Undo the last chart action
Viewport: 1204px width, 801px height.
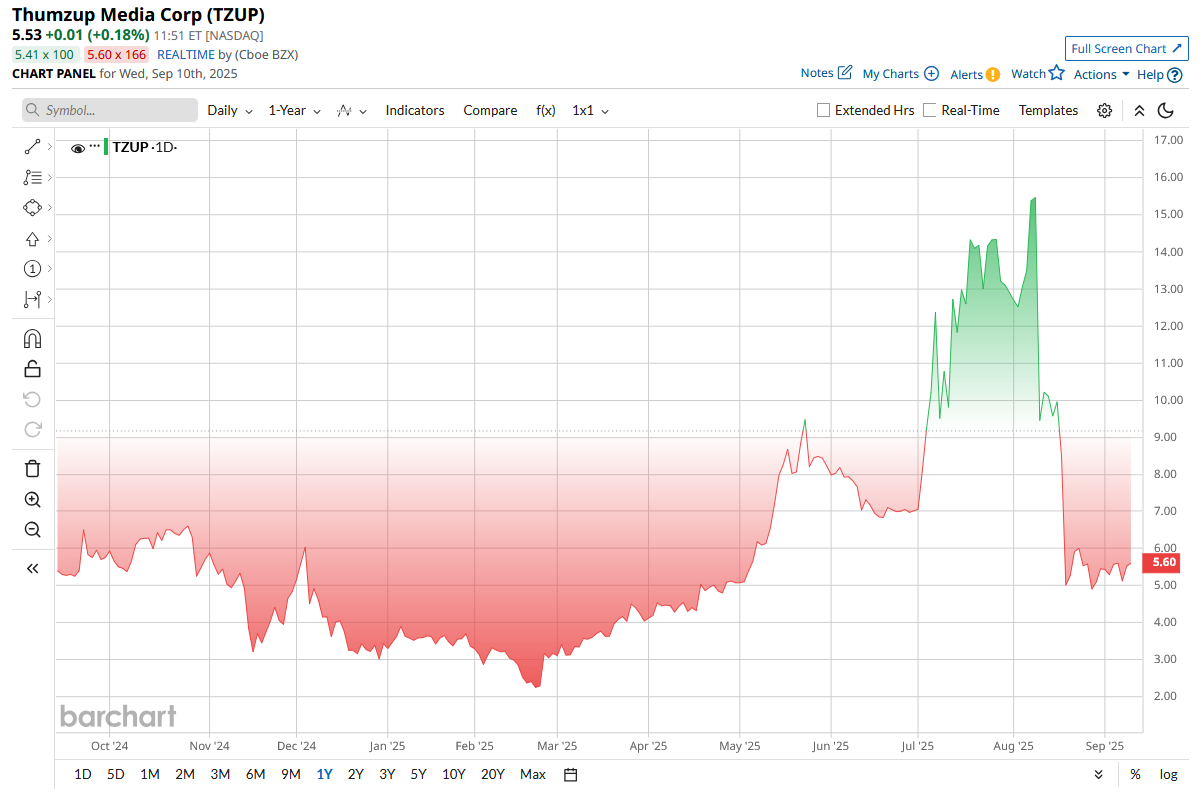(32, 400)
